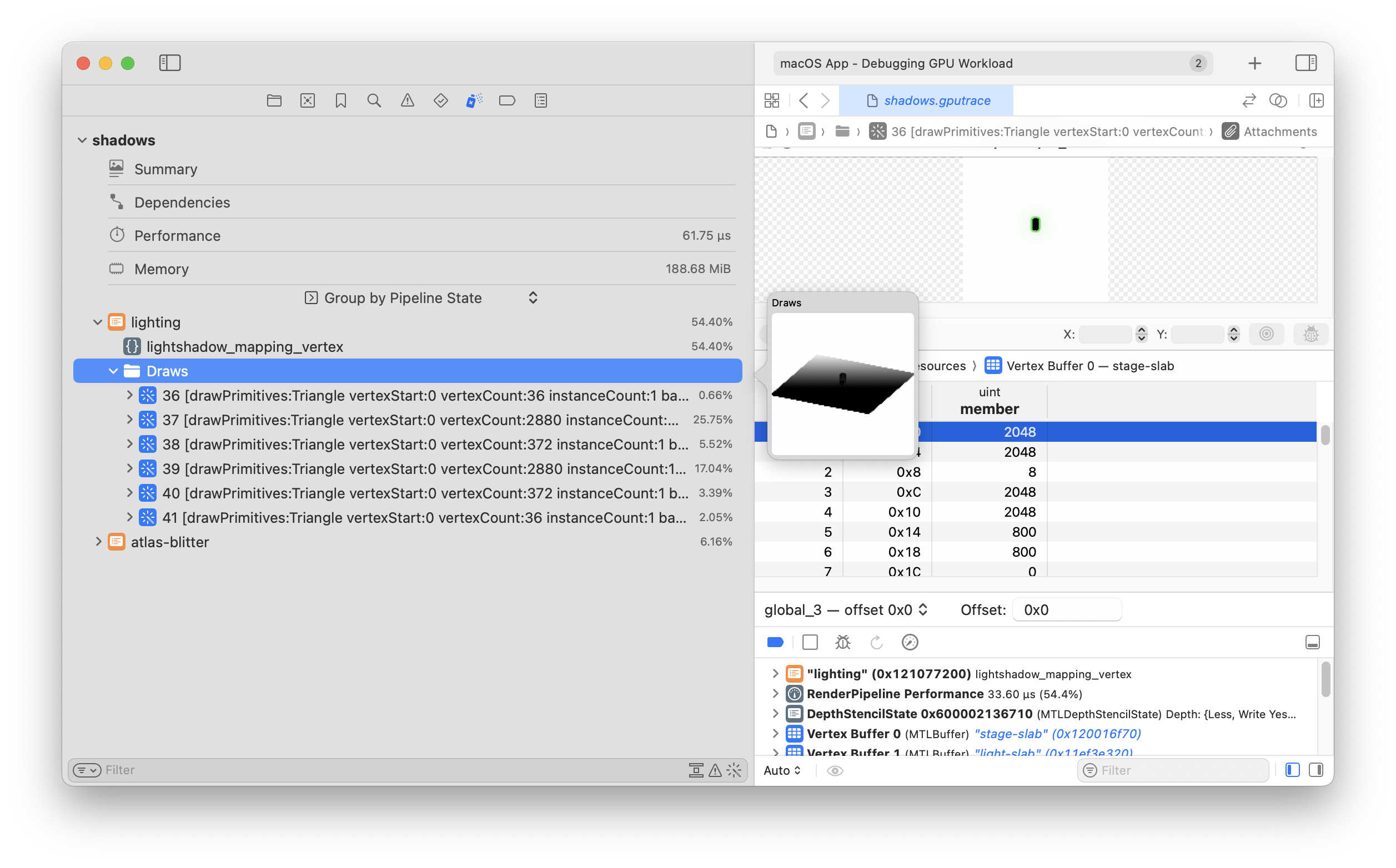Increment the X coordinate stepper
Screen dimensions: 1396x868
click(1142, 330)
